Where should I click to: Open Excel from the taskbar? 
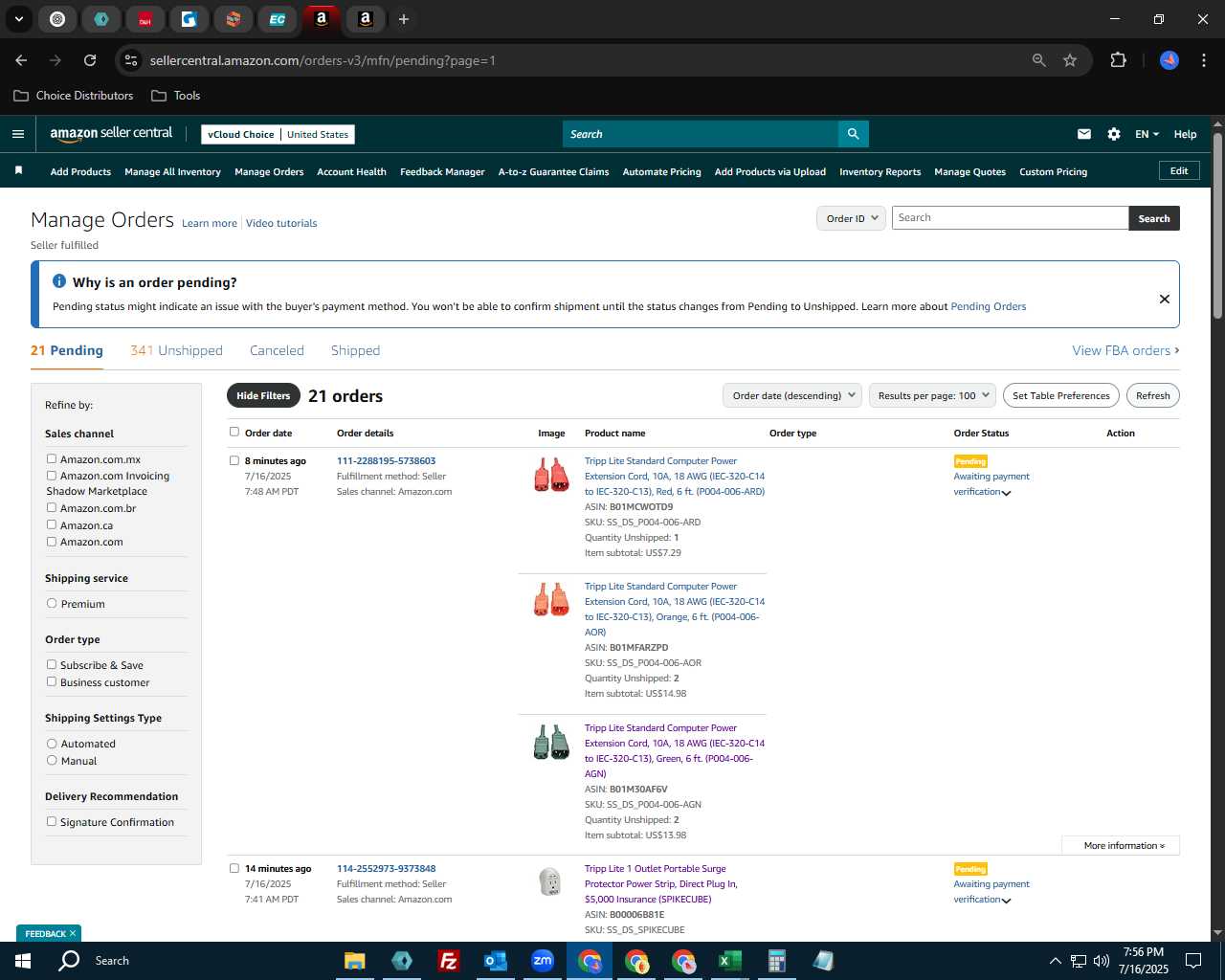point(729,961)
